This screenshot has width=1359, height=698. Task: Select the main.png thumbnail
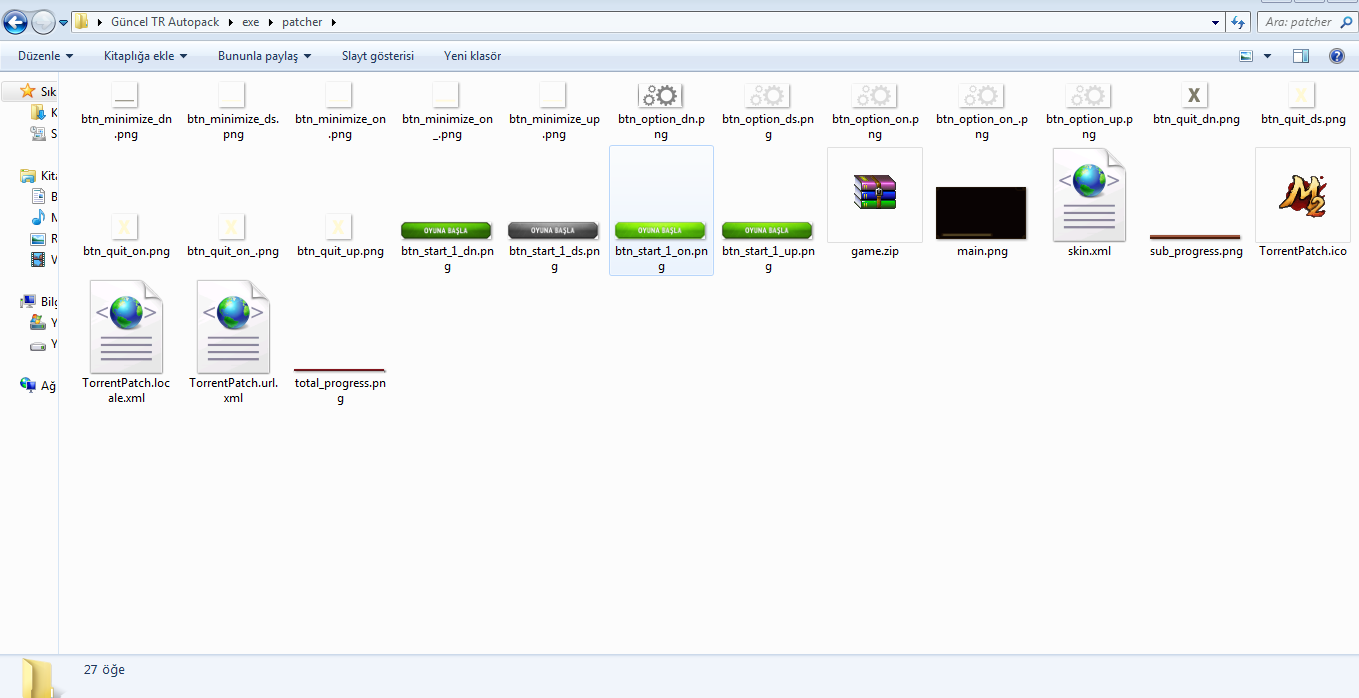[981, 212]
